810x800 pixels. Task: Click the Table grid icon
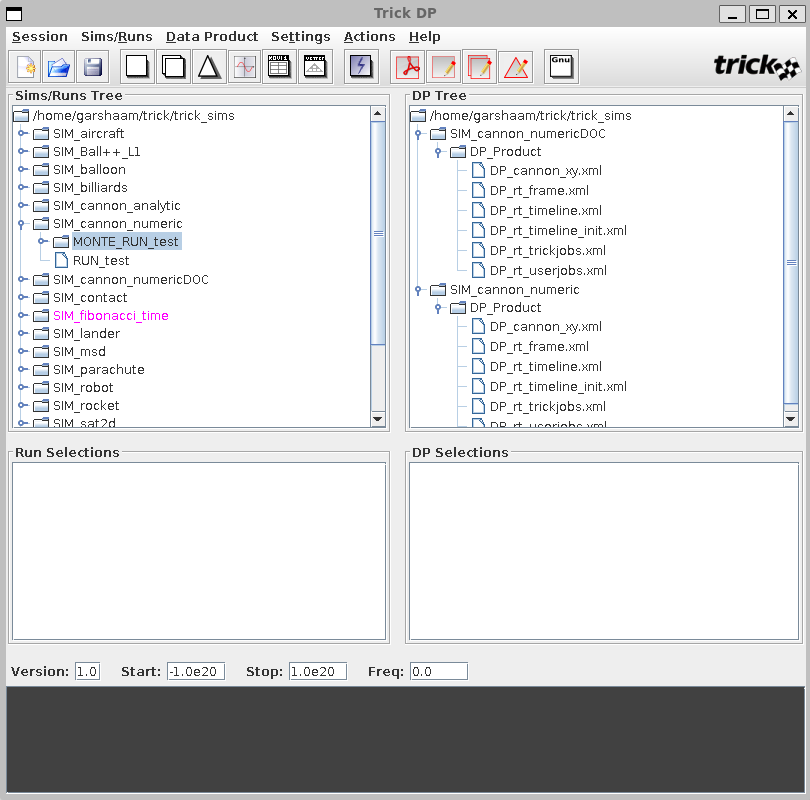[279, 67]
